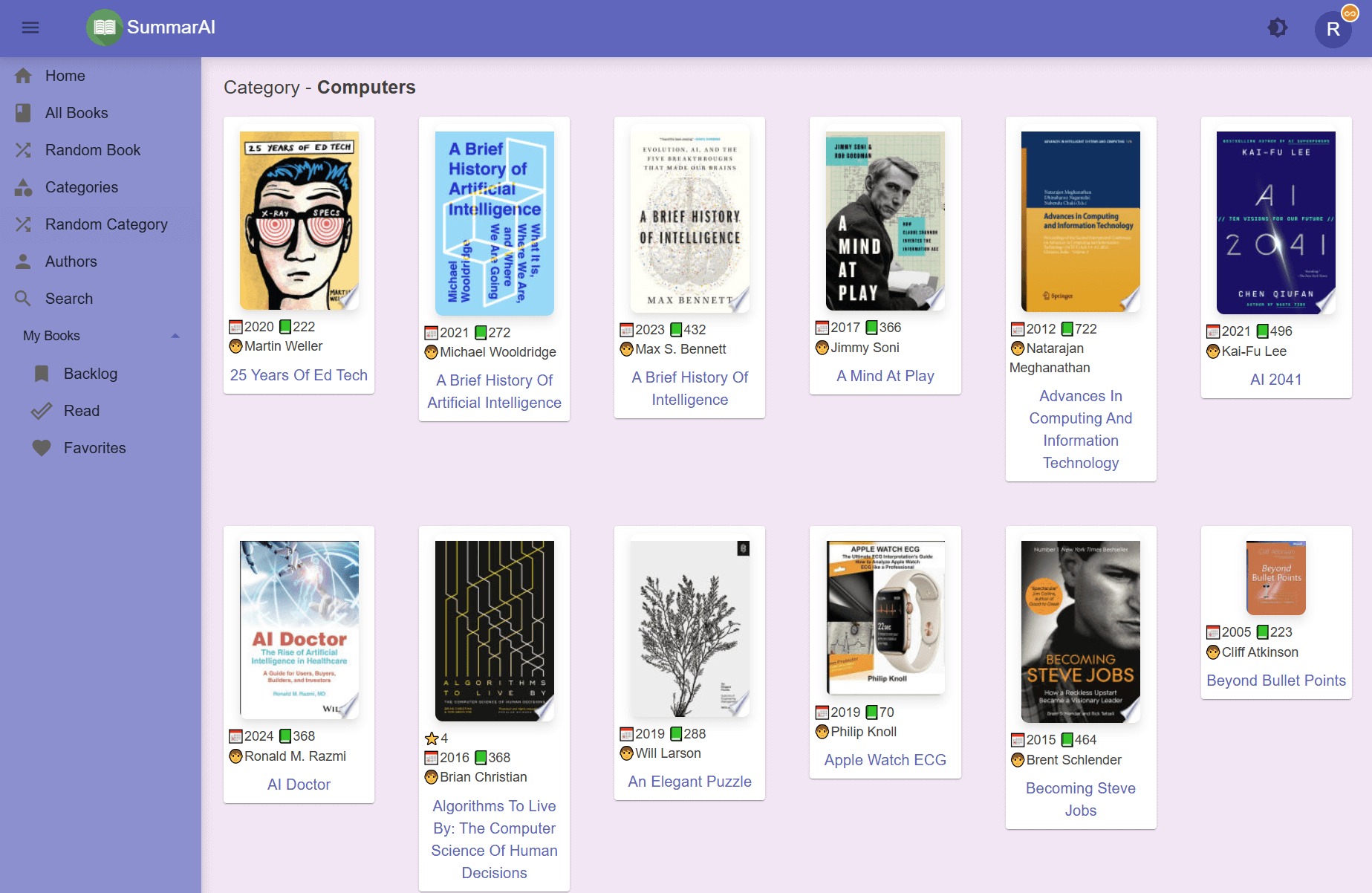Viewport: 1372px width, 893px height.
Task: Click the All Books book icon
Action: pos(24,113)
